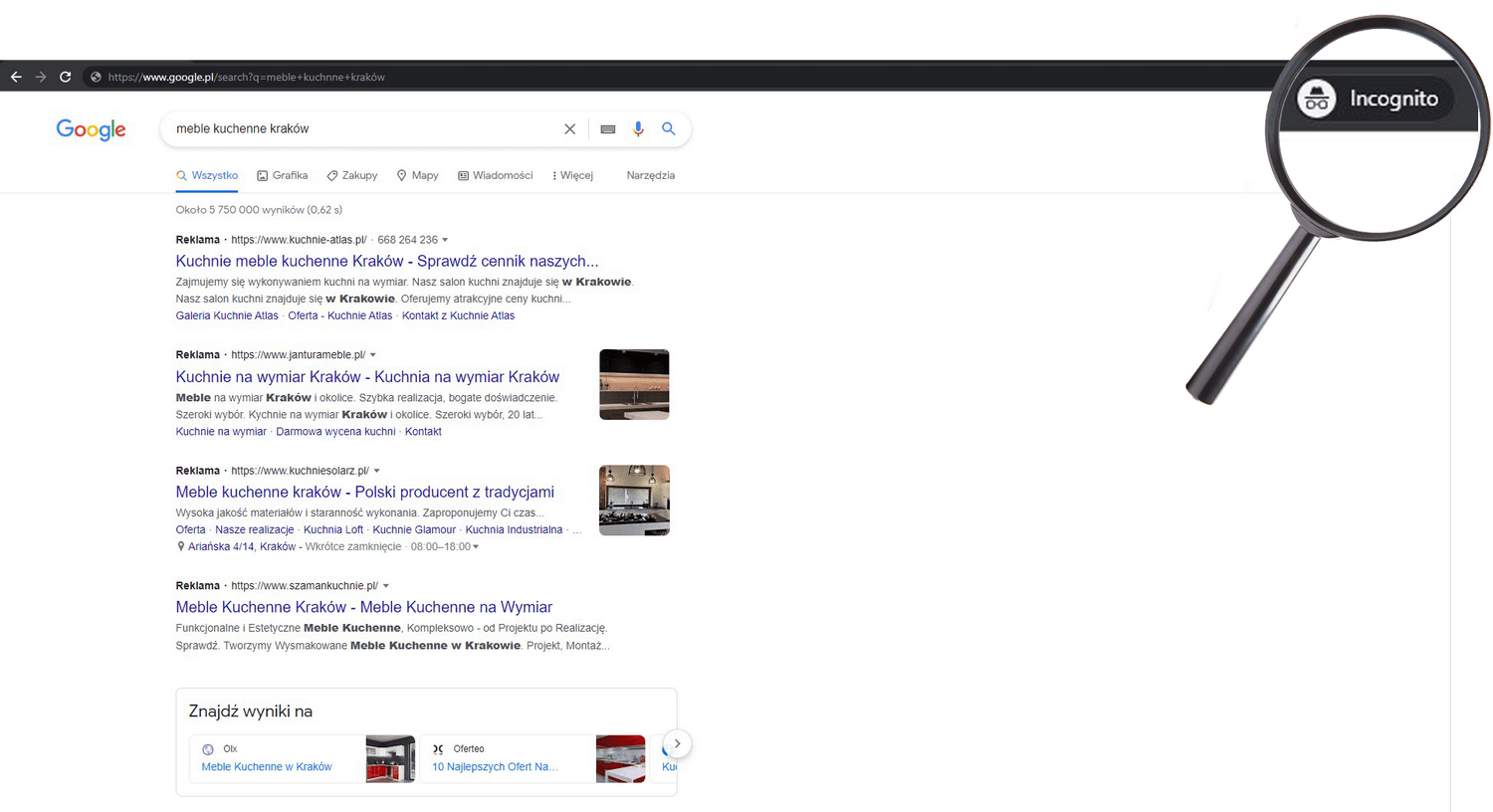1493x812 pixels.
Task: Clear the search box with X icon
Action: (569, 129)
